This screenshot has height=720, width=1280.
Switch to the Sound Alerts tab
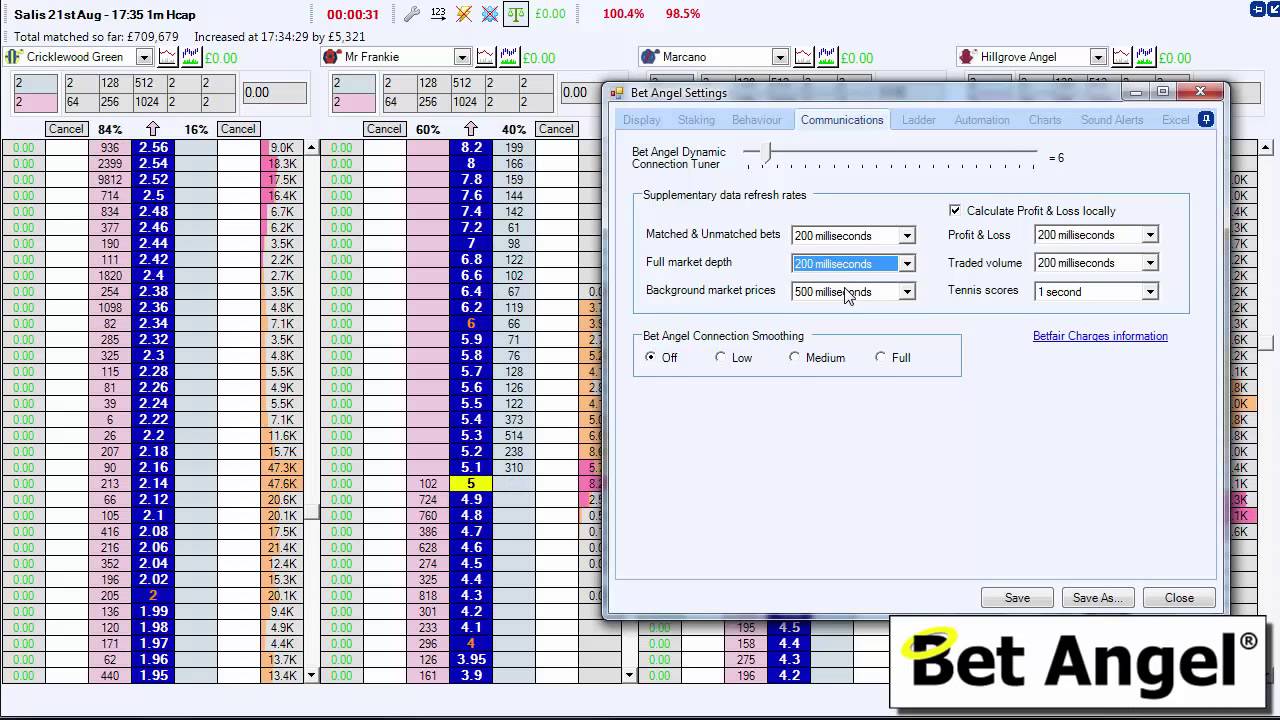[x=1112, y=120]
